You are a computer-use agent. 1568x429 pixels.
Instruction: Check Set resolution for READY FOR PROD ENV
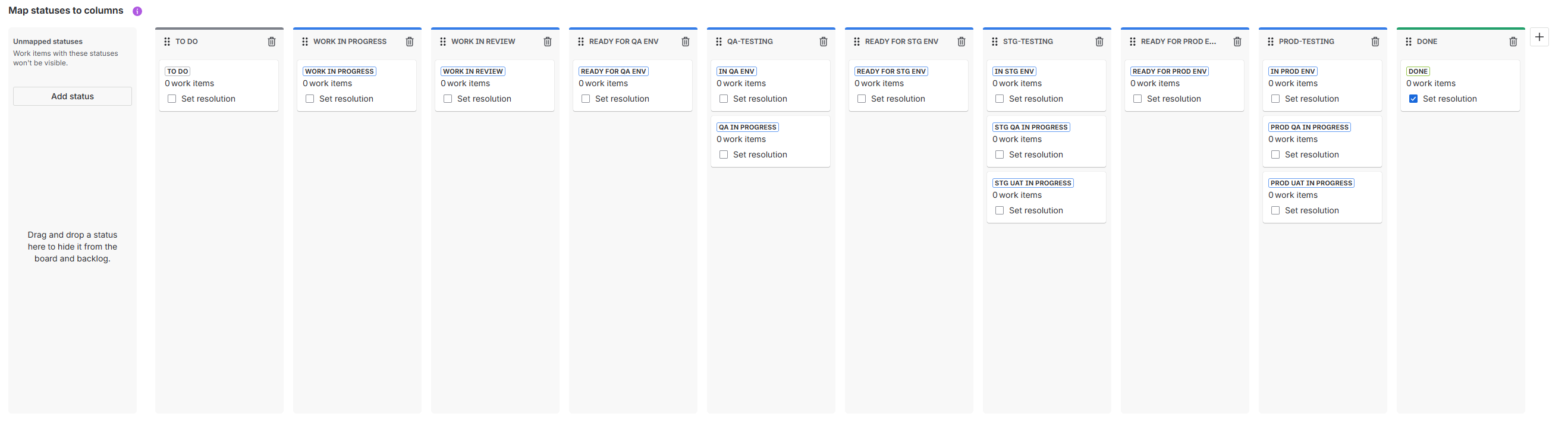coord(1137,99)
